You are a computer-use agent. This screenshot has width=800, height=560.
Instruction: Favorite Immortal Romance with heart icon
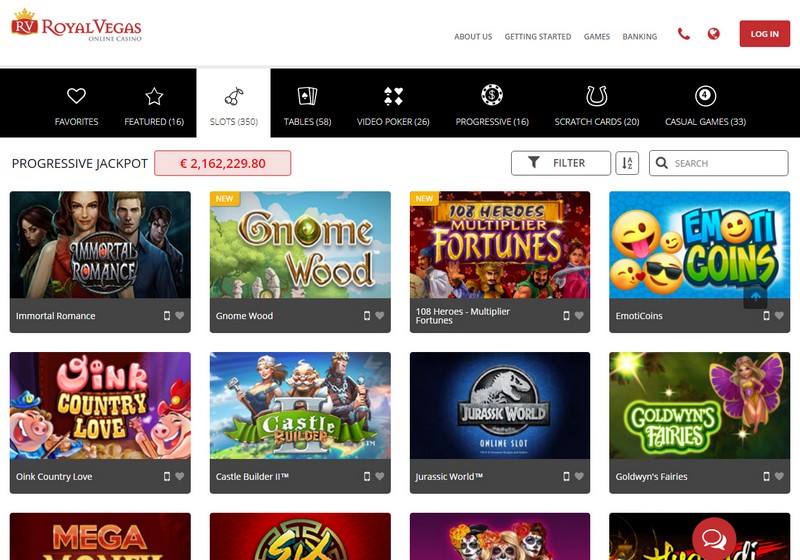pyautogui.click(x=180, y=316)
